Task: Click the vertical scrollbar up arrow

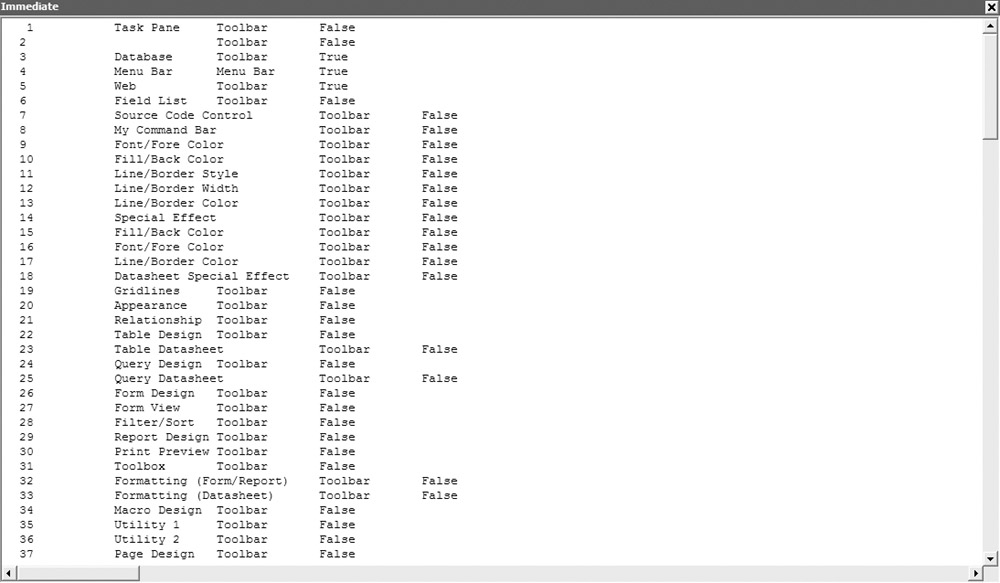Action: coord(991,26)
